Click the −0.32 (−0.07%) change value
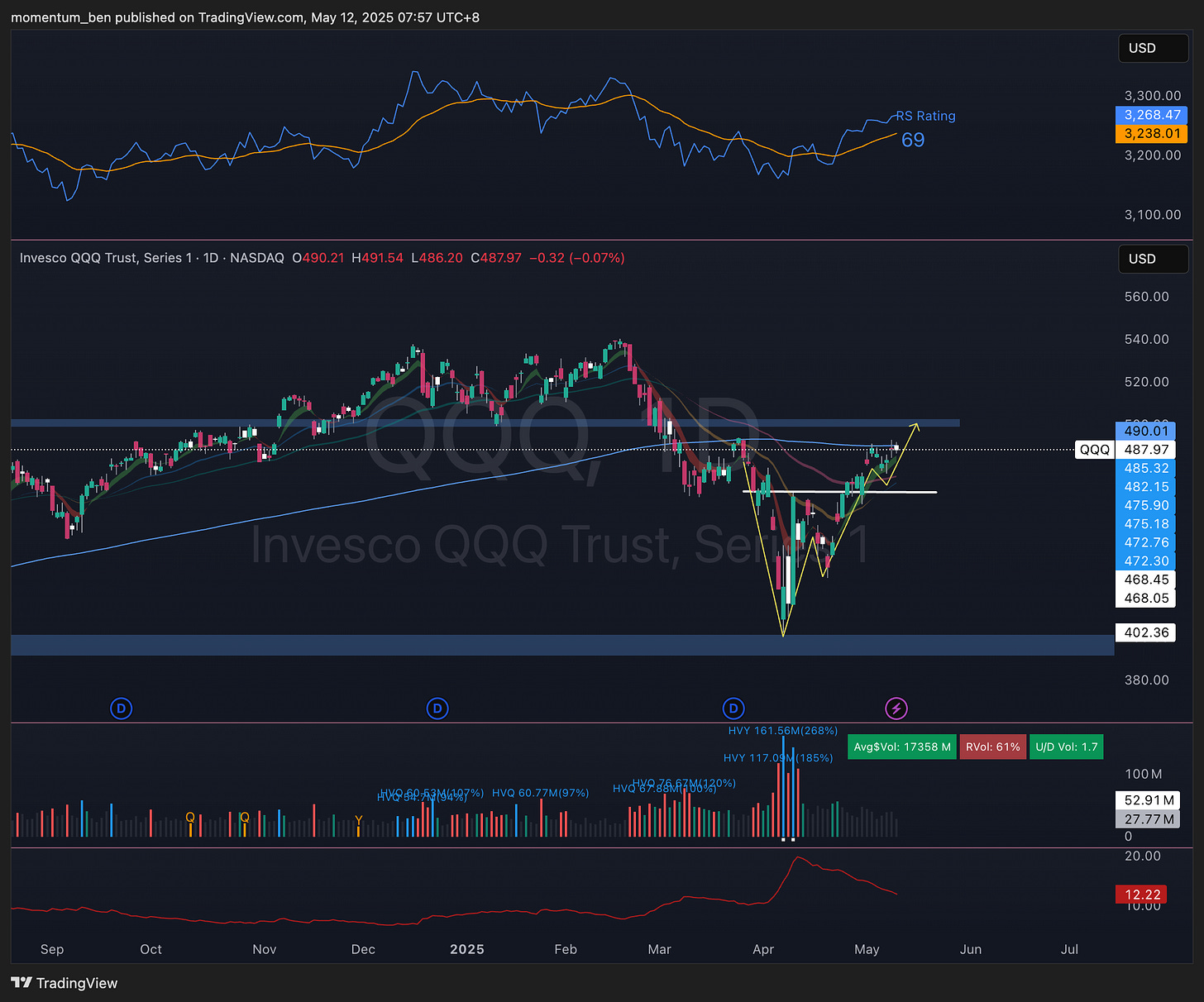This screenshot has height=1002, width=1204. point(577,258)
